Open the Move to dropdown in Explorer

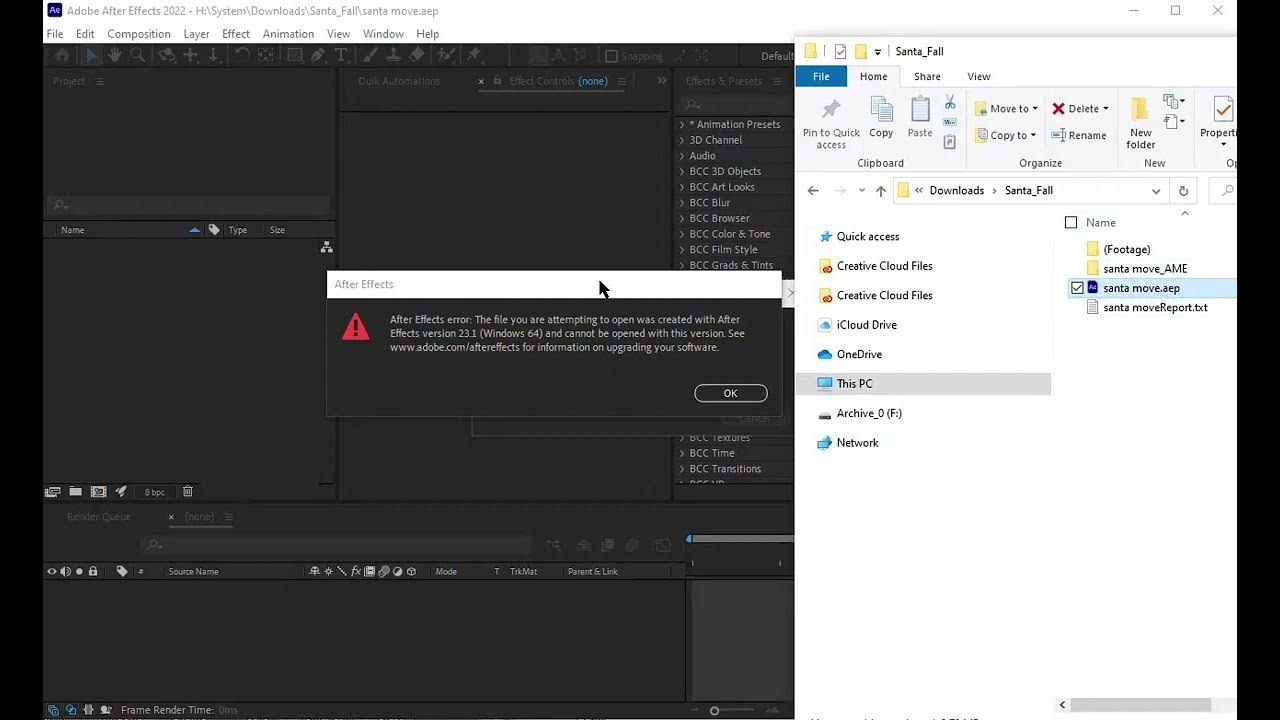pos(1007,109)
